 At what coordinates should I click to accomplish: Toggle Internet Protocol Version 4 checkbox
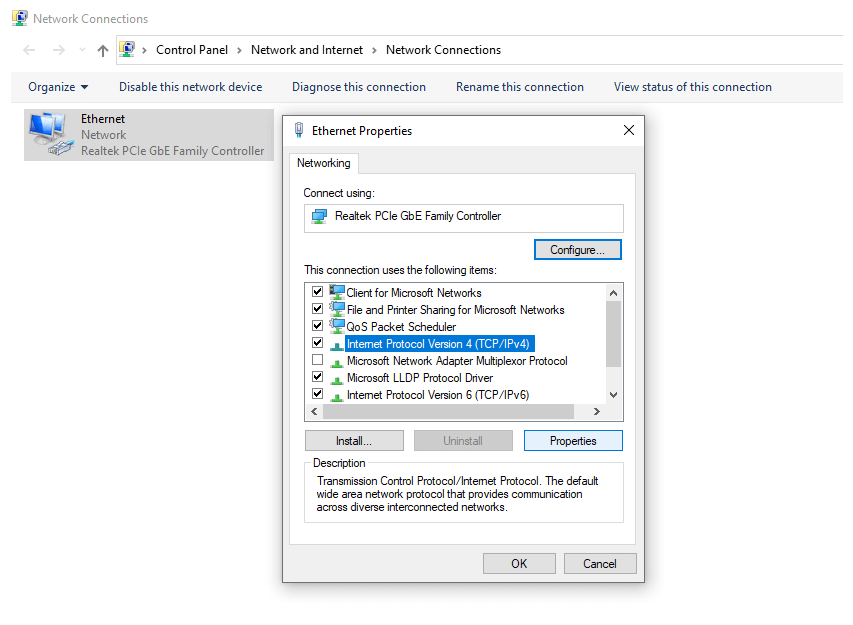[318, 343]
